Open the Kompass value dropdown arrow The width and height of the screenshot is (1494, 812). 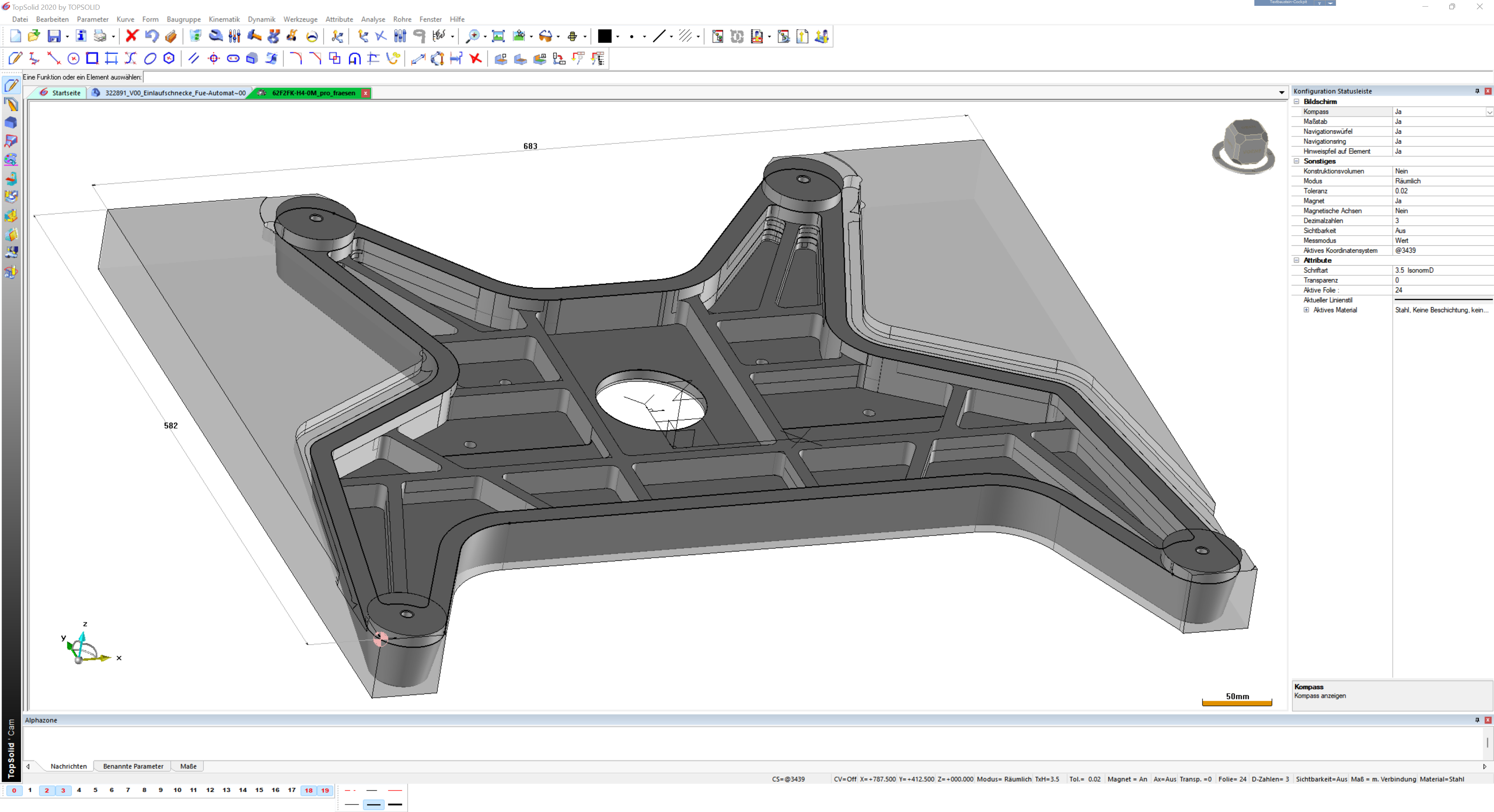point(1489,112)
